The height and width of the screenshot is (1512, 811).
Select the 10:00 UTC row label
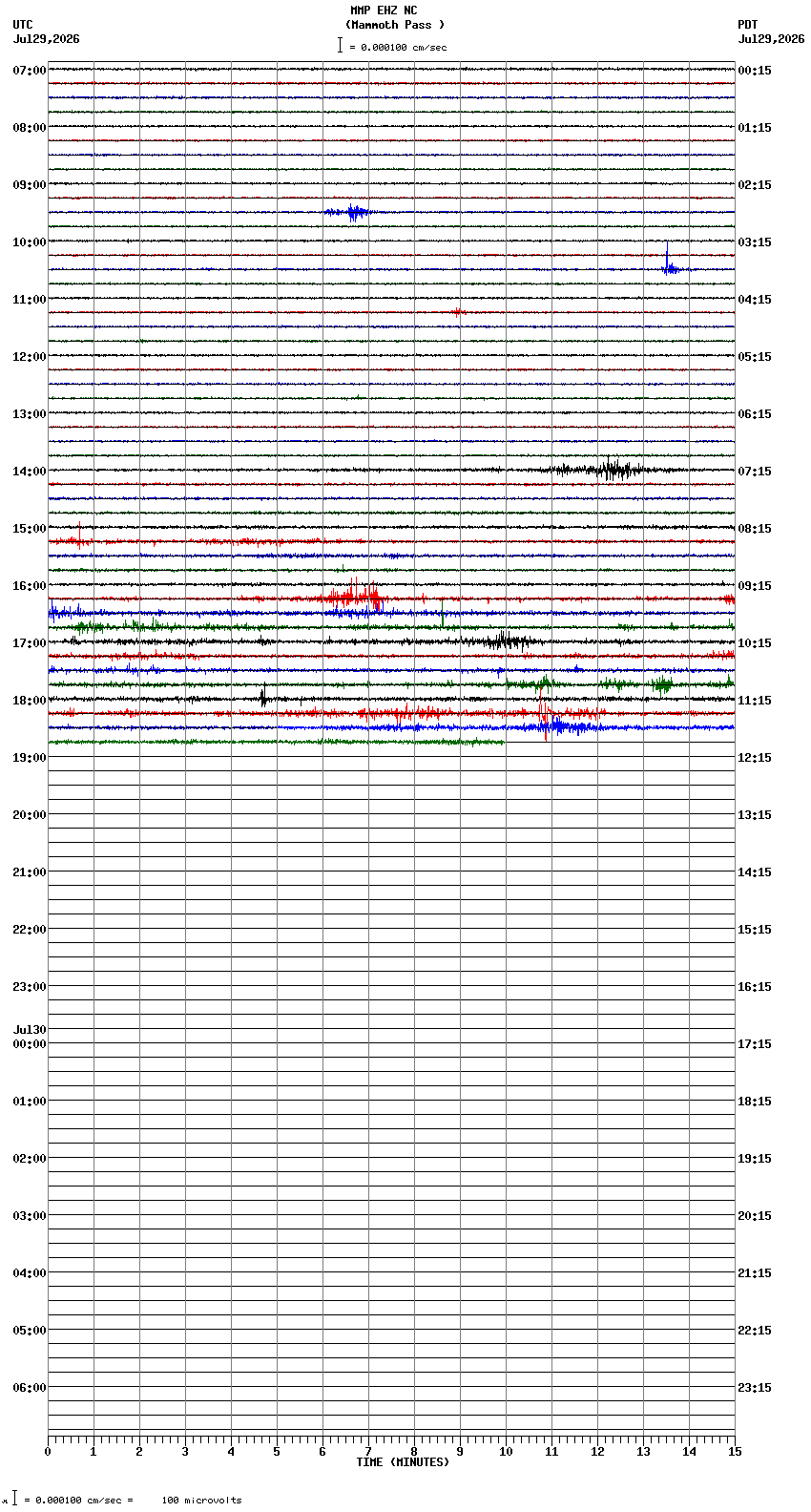(30, 242)
